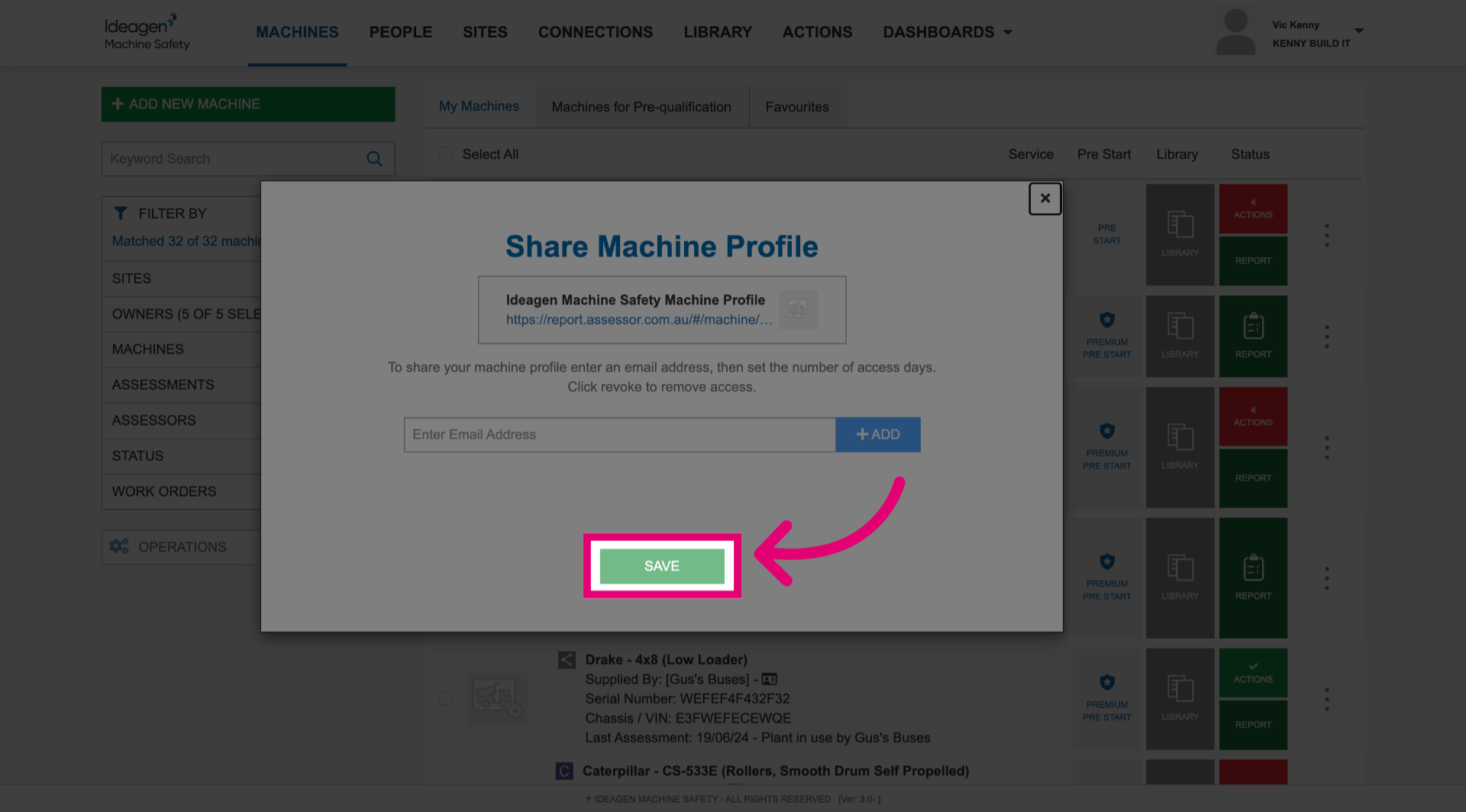Switch to the My Machines tab
Image resolution: width=1466 pixels, height=812 pixels.
point(479,107)
